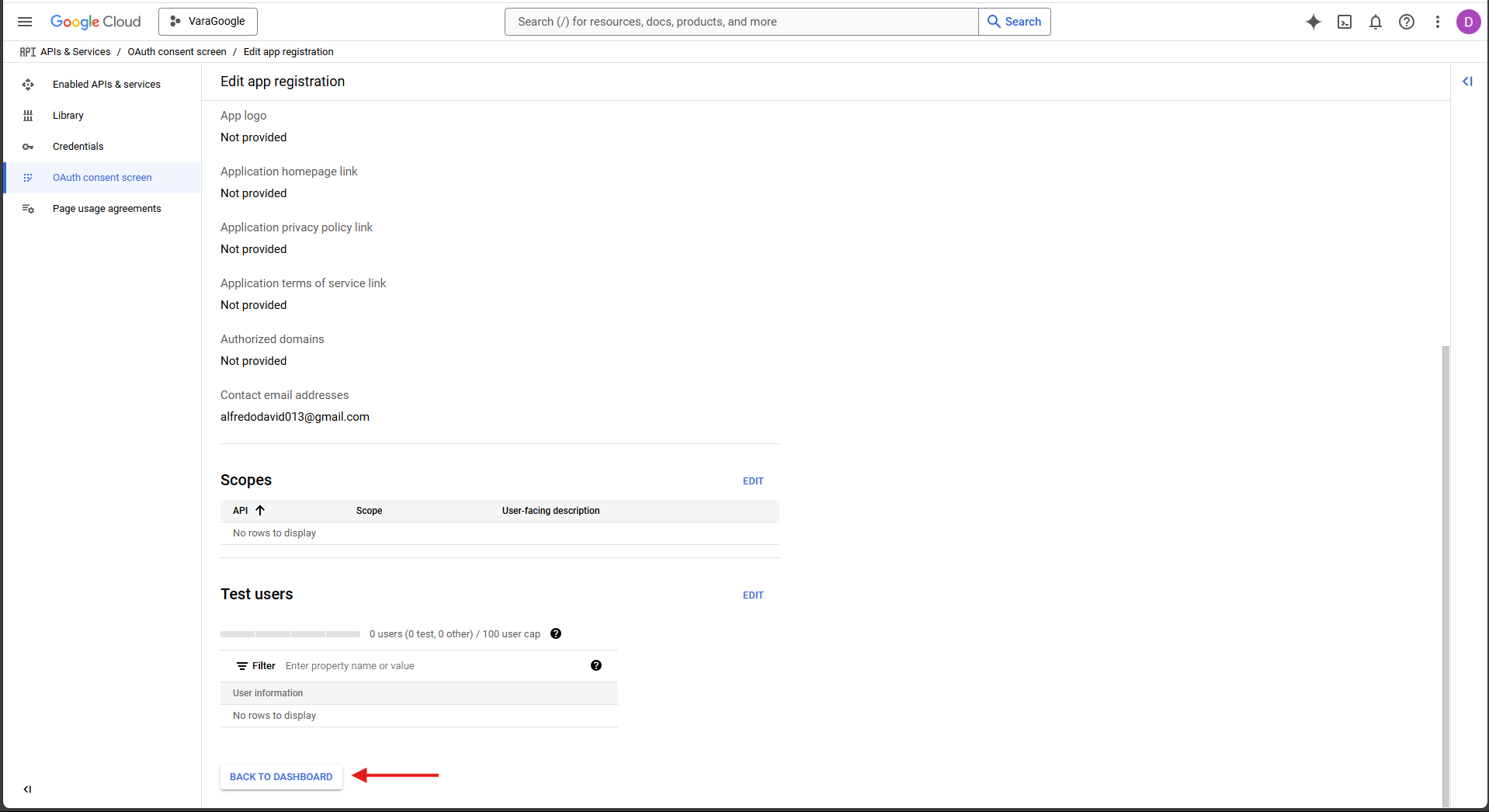Click the Contact email addresses label
This screenshot has height=812, width=1489.
coord(285,395)
